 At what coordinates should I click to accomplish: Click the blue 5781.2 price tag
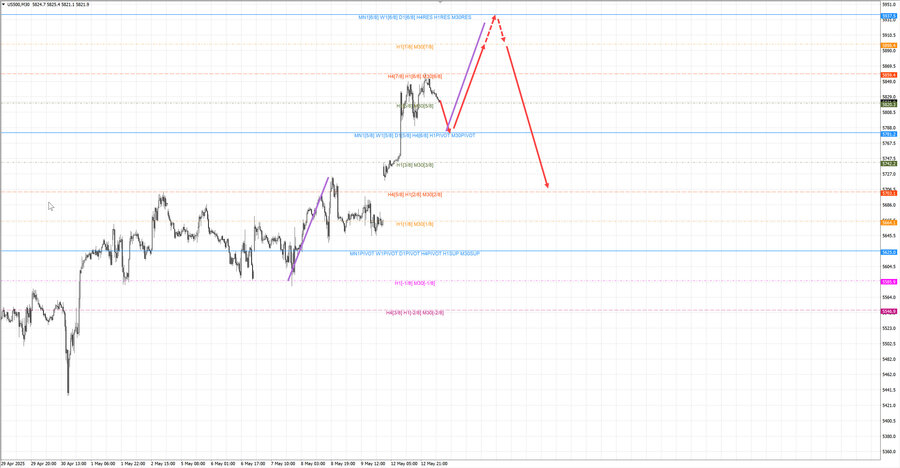click(x=889, y=134)
